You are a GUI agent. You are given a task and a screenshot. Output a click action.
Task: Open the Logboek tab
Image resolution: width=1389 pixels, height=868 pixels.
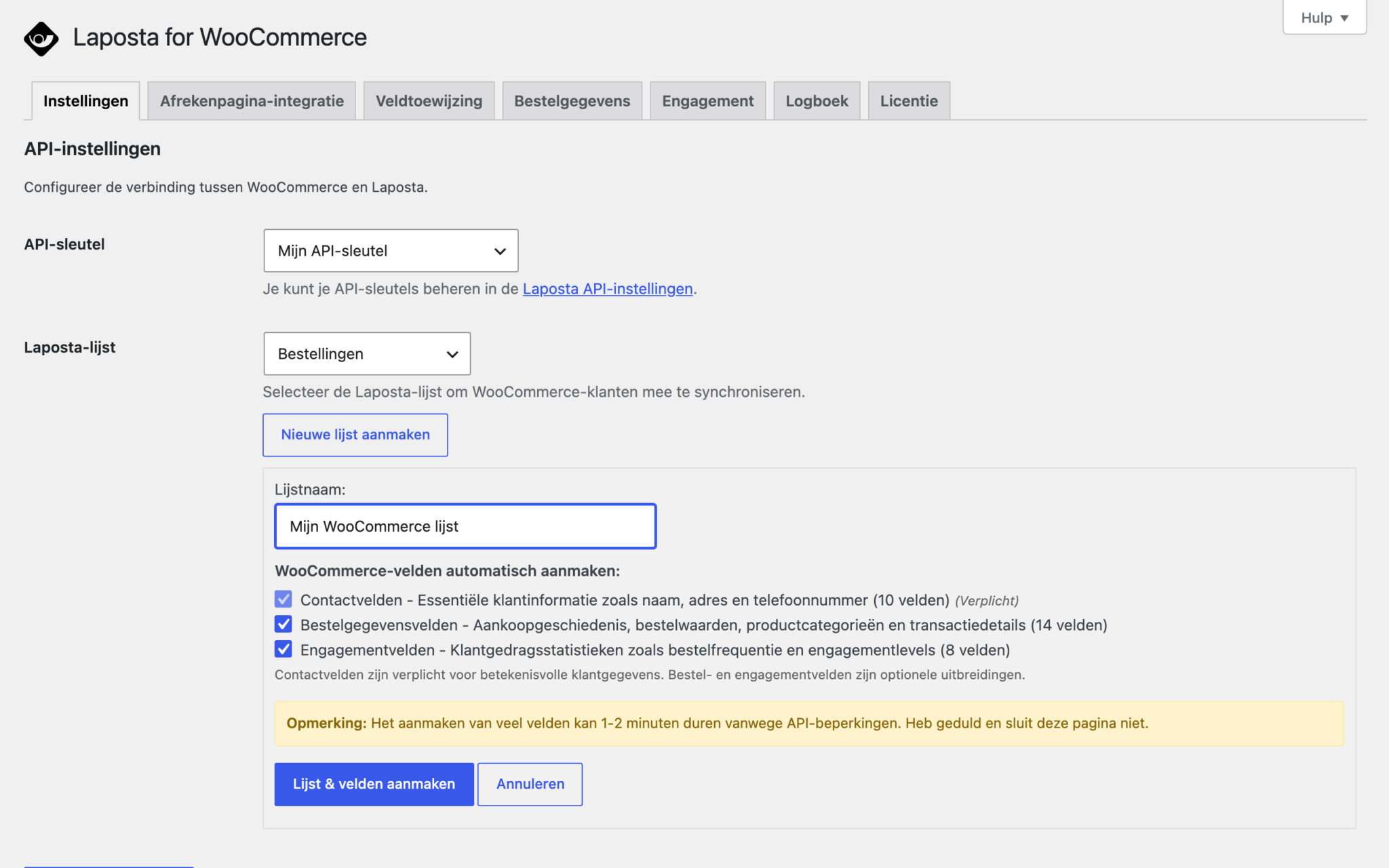[817, 101]
